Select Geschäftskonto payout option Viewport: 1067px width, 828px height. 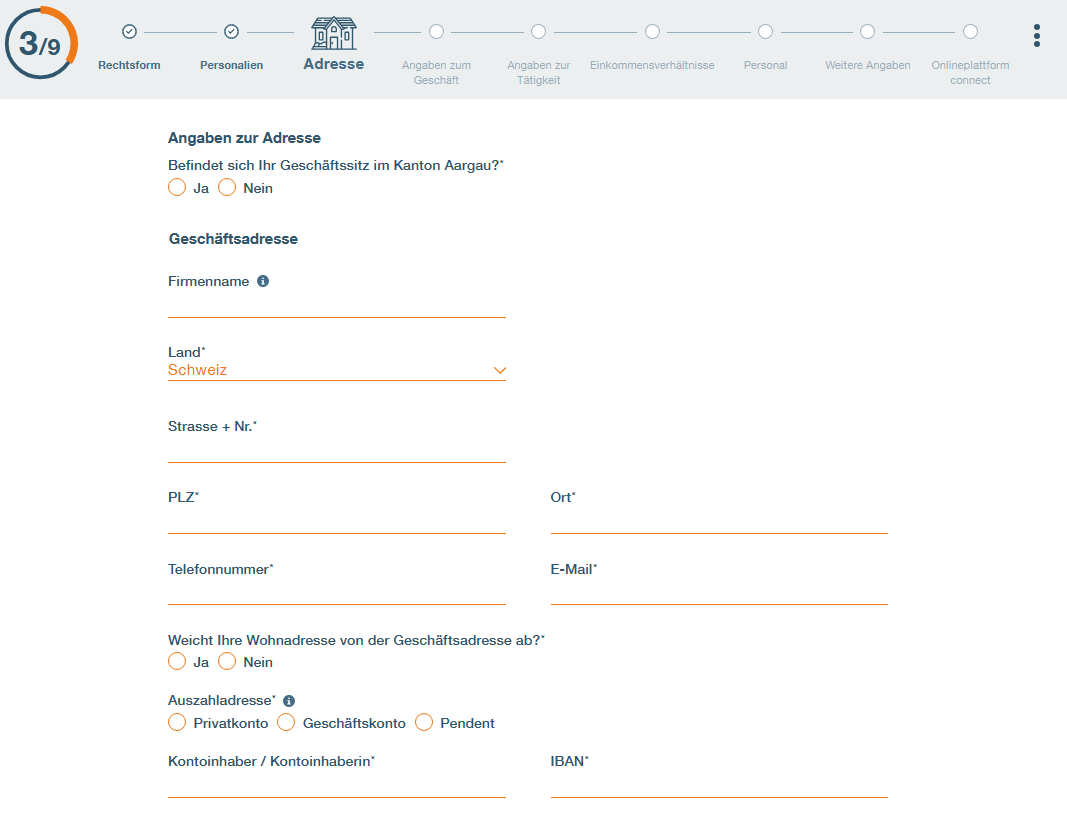[x=286, y=722]
